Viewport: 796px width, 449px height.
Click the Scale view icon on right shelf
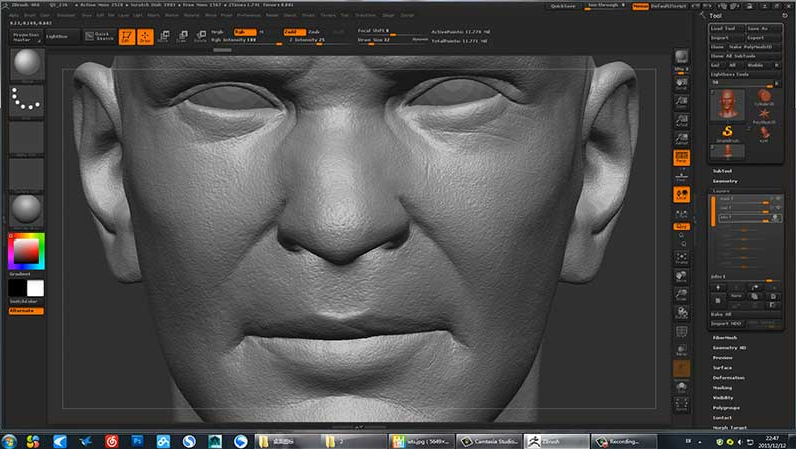[x=681, y=295]
